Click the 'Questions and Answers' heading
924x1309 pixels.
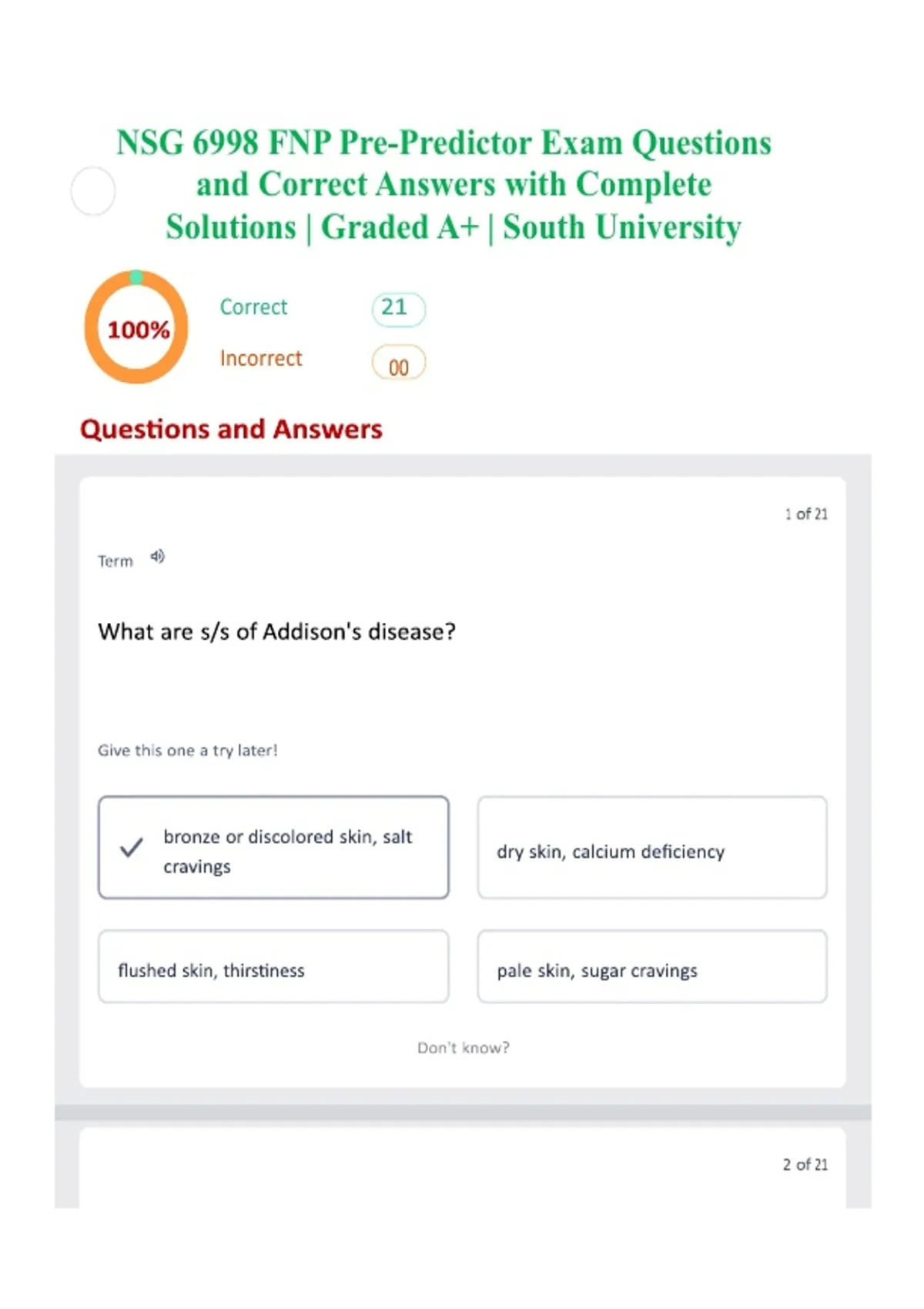coord(231,429)
